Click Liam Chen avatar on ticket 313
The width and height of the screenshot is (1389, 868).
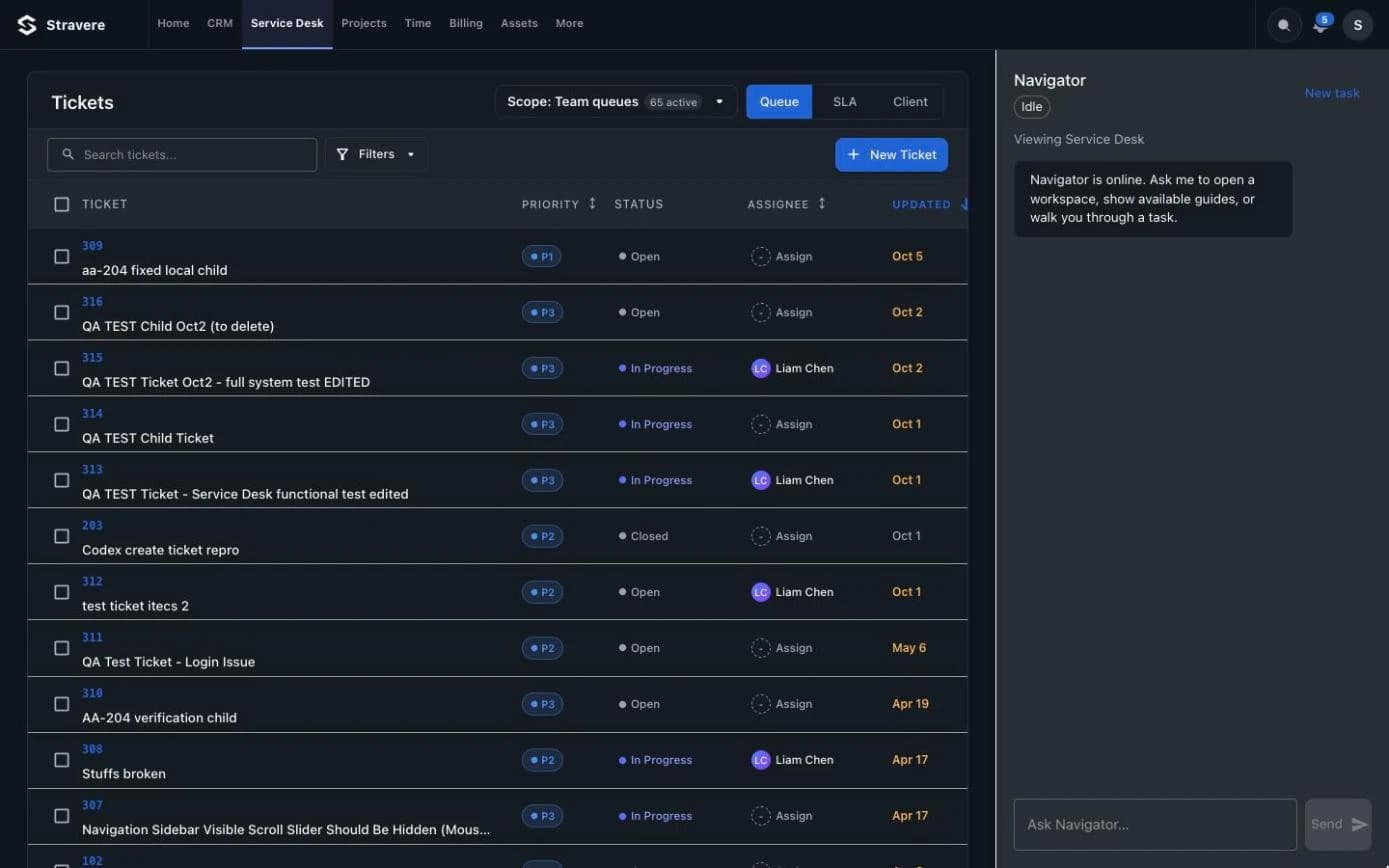[761, 480]
